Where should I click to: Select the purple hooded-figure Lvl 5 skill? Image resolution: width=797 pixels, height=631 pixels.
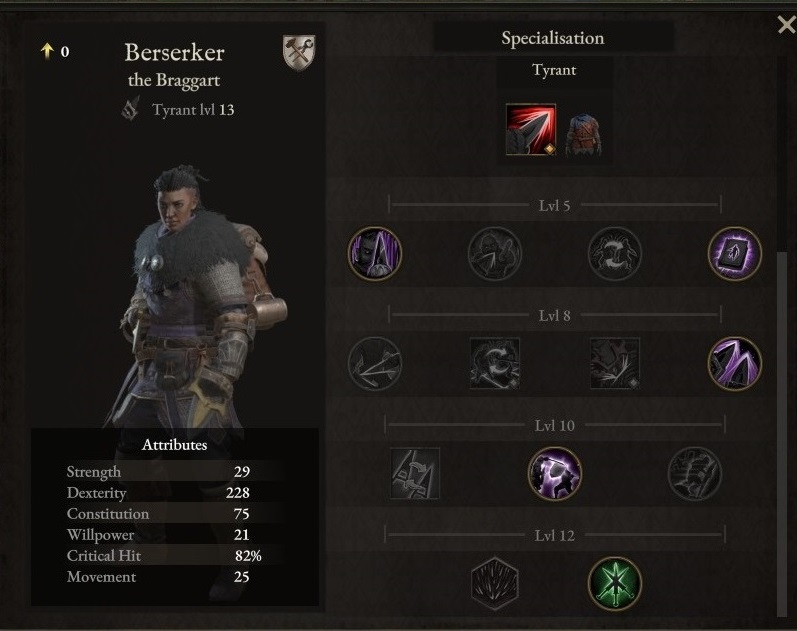375,253
